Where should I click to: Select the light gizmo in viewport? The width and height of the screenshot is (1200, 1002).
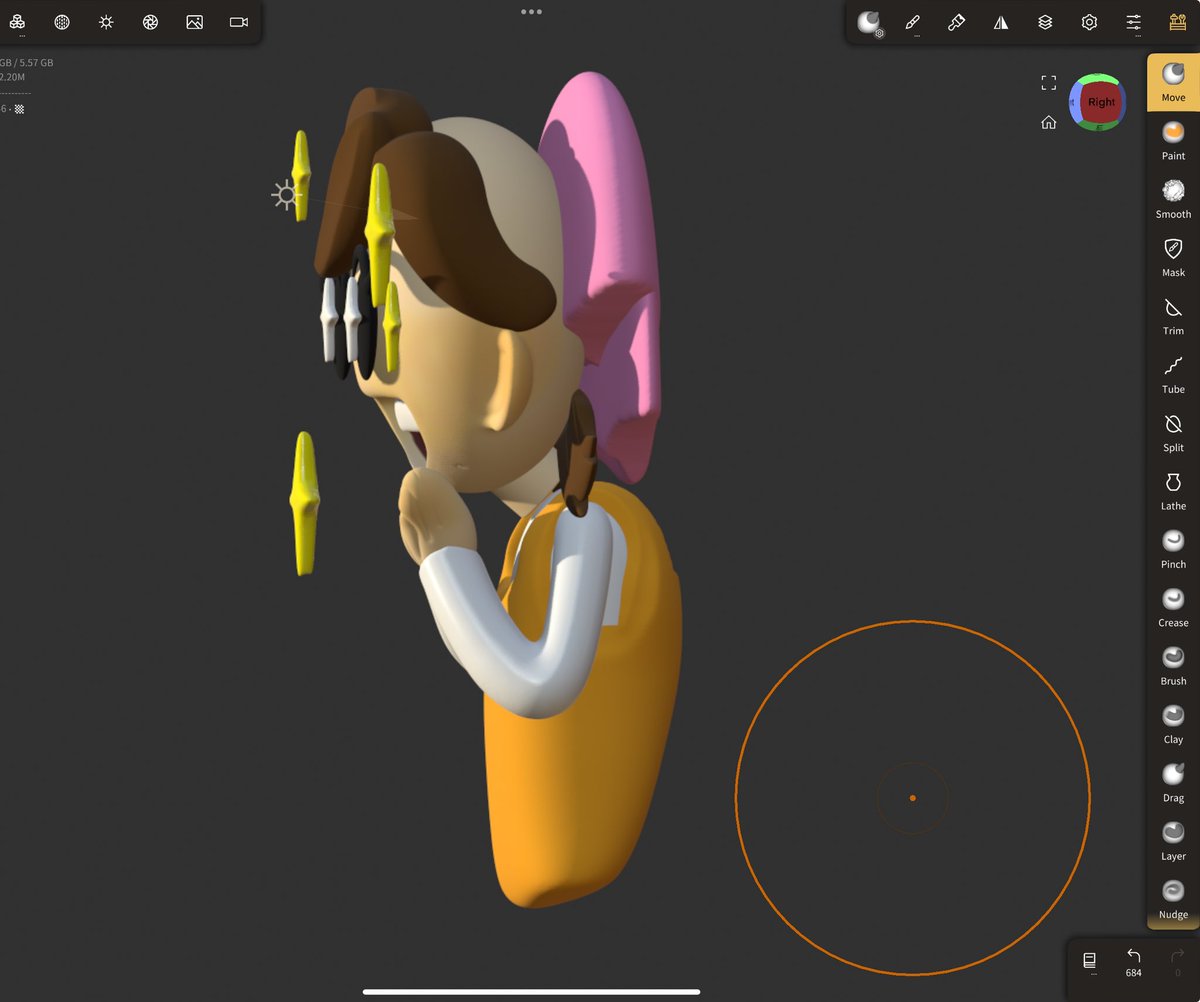(x=286, y=195)
